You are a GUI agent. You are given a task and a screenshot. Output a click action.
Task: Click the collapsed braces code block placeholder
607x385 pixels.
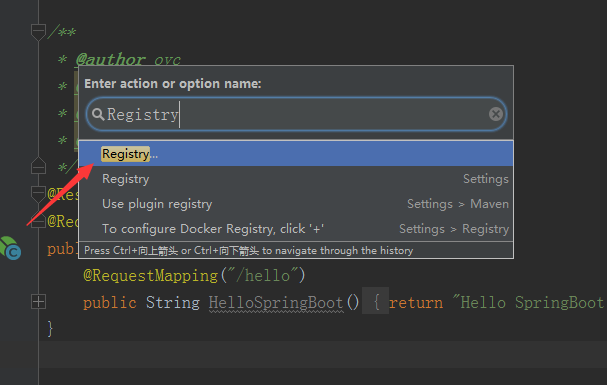coord(376,301)
